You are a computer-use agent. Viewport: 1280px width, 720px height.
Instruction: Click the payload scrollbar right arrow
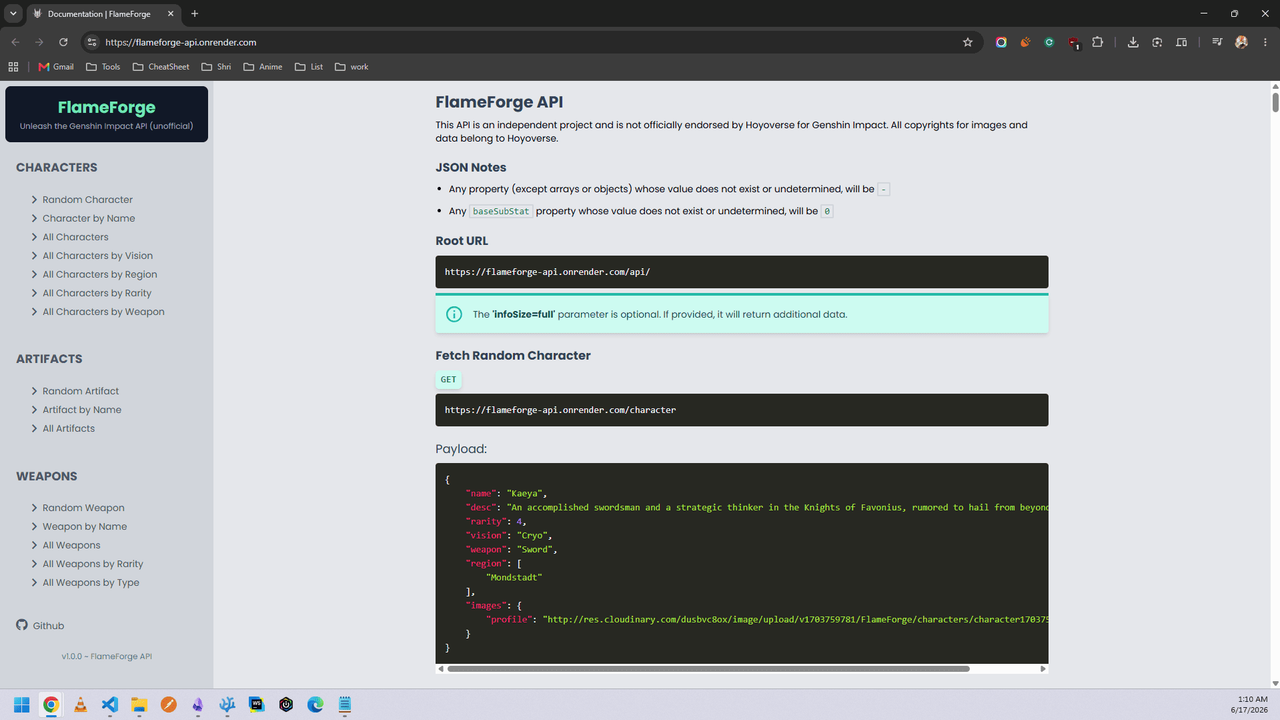(x=1043, y=669)
